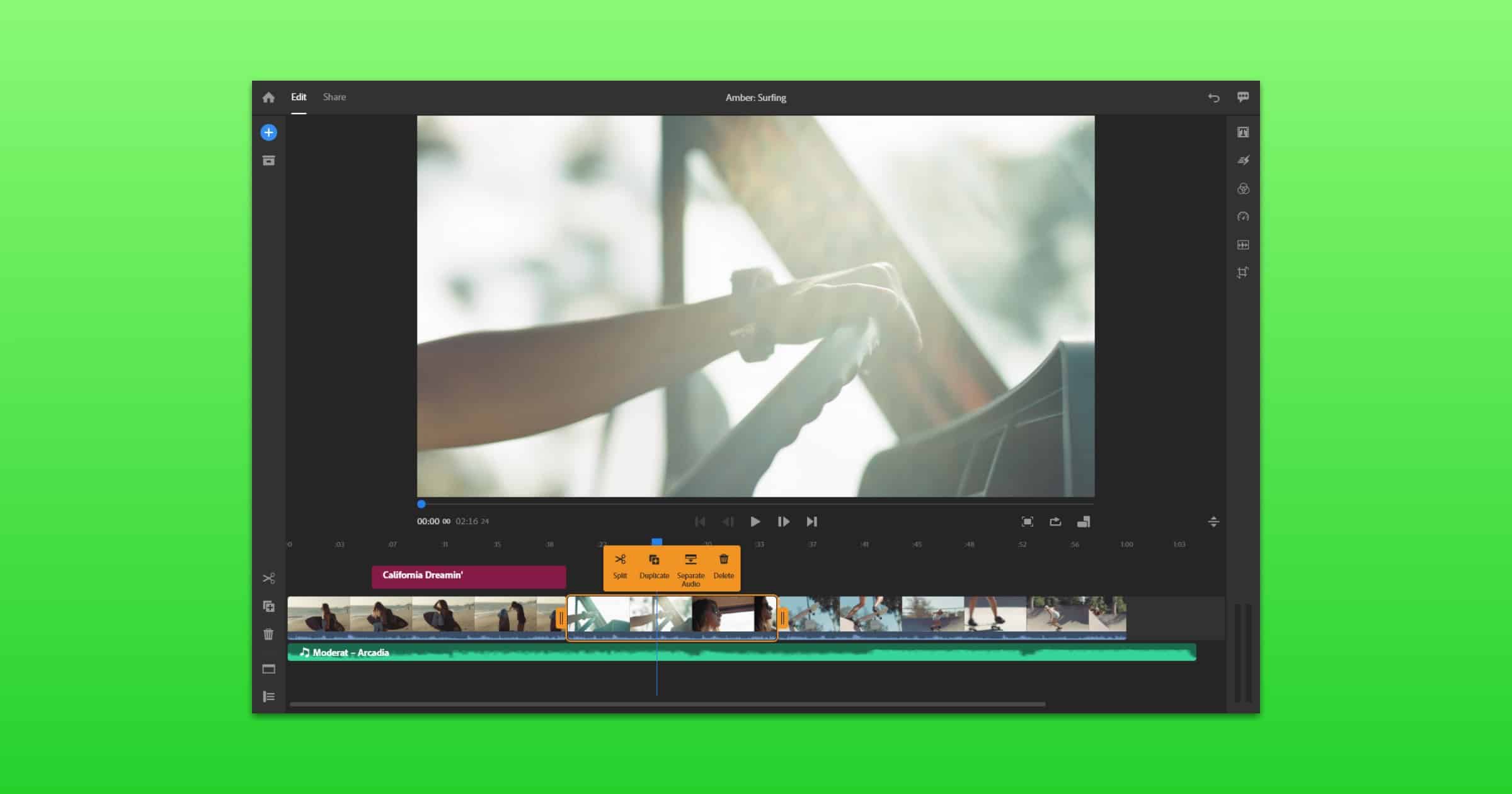The height and width of the screenshot is (794, 1512).
Task: Click the Undo arrow icon
Action: click(1213, 98)
